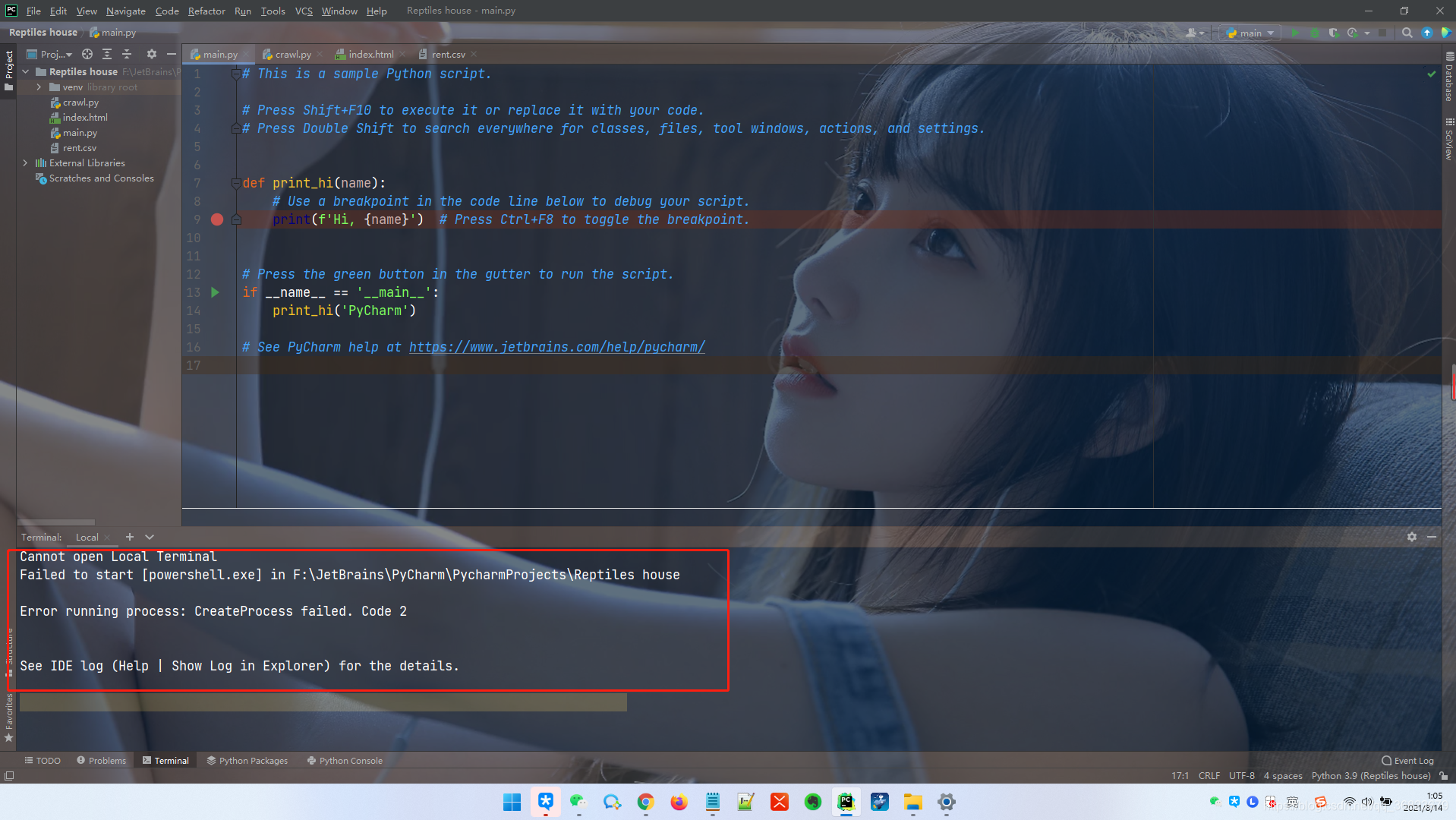Collapse the fold marker on line 7
The height and width of the screenshot is (820, 1456).
tap(236, 183)
